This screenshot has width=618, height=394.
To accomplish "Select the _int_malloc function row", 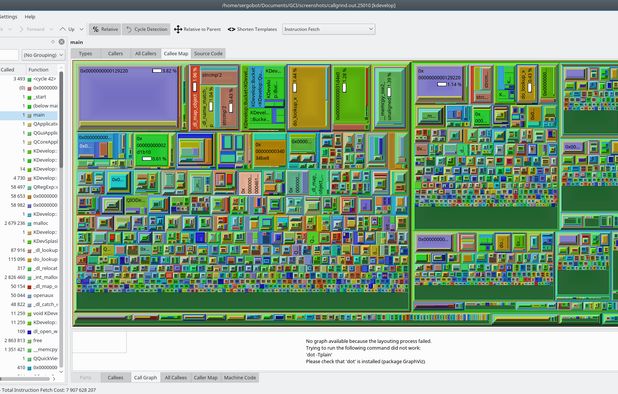I will [29, 277].
